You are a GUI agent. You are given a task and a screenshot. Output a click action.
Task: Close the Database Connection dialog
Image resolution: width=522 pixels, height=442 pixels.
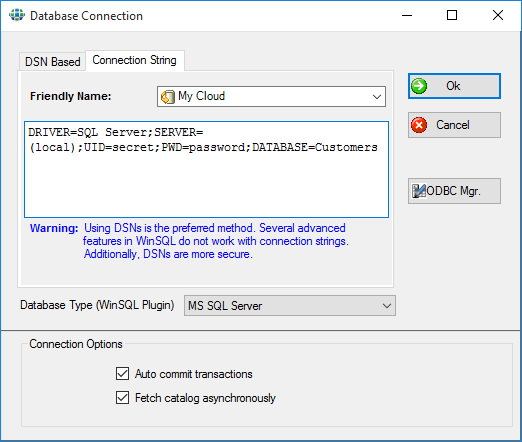498,15
